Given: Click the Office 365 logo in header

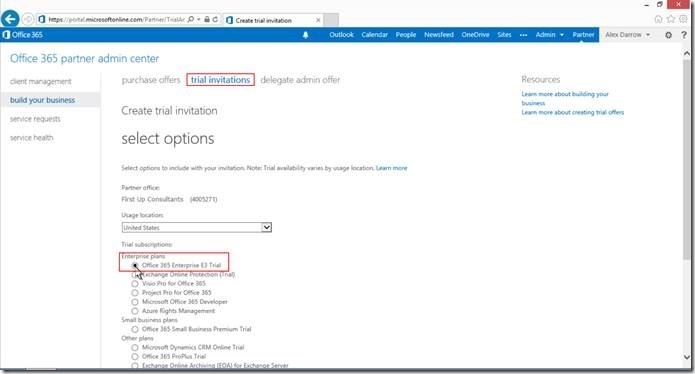Looking at the screenshot, I should click(23, 35).
